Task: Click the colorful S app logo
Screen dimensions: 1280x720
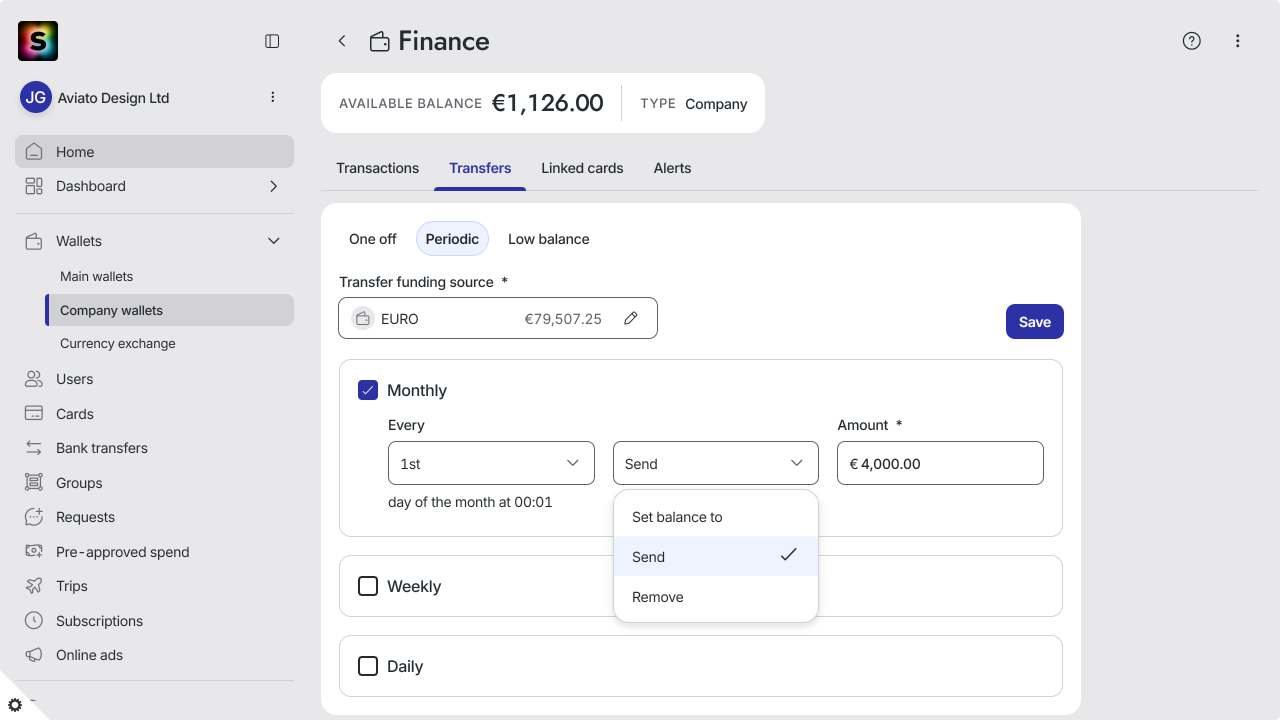Action: pos(38,41)
